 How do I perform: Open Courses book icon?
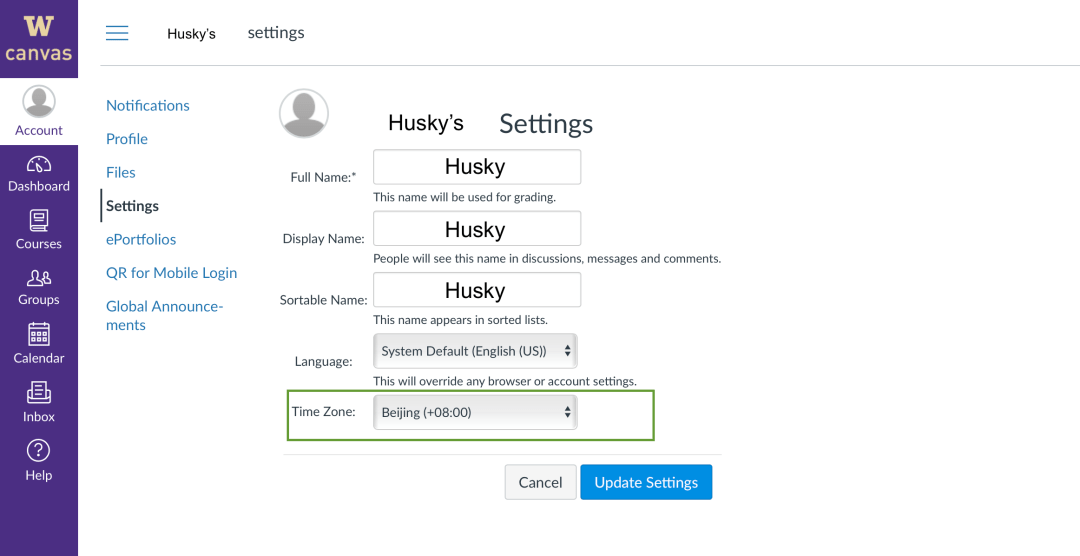(39, 220)
